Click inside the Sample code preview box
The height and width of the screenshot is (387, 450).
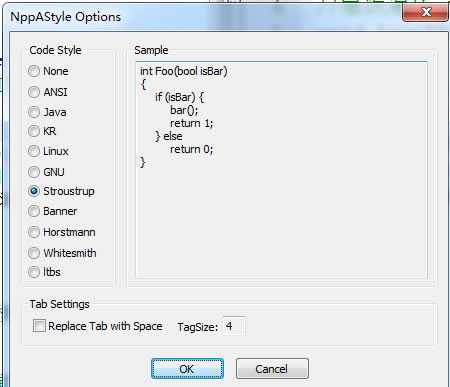click(x=281, y=170)
